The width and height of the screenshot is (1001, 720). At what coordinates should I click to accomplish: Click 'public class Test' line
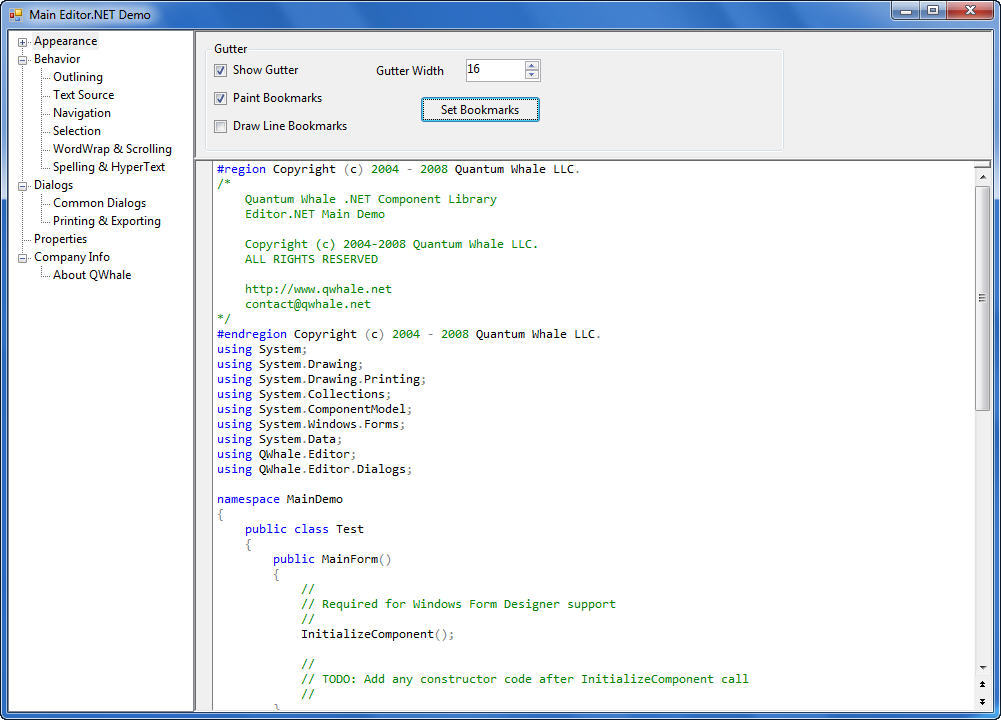tap(304, 529)
